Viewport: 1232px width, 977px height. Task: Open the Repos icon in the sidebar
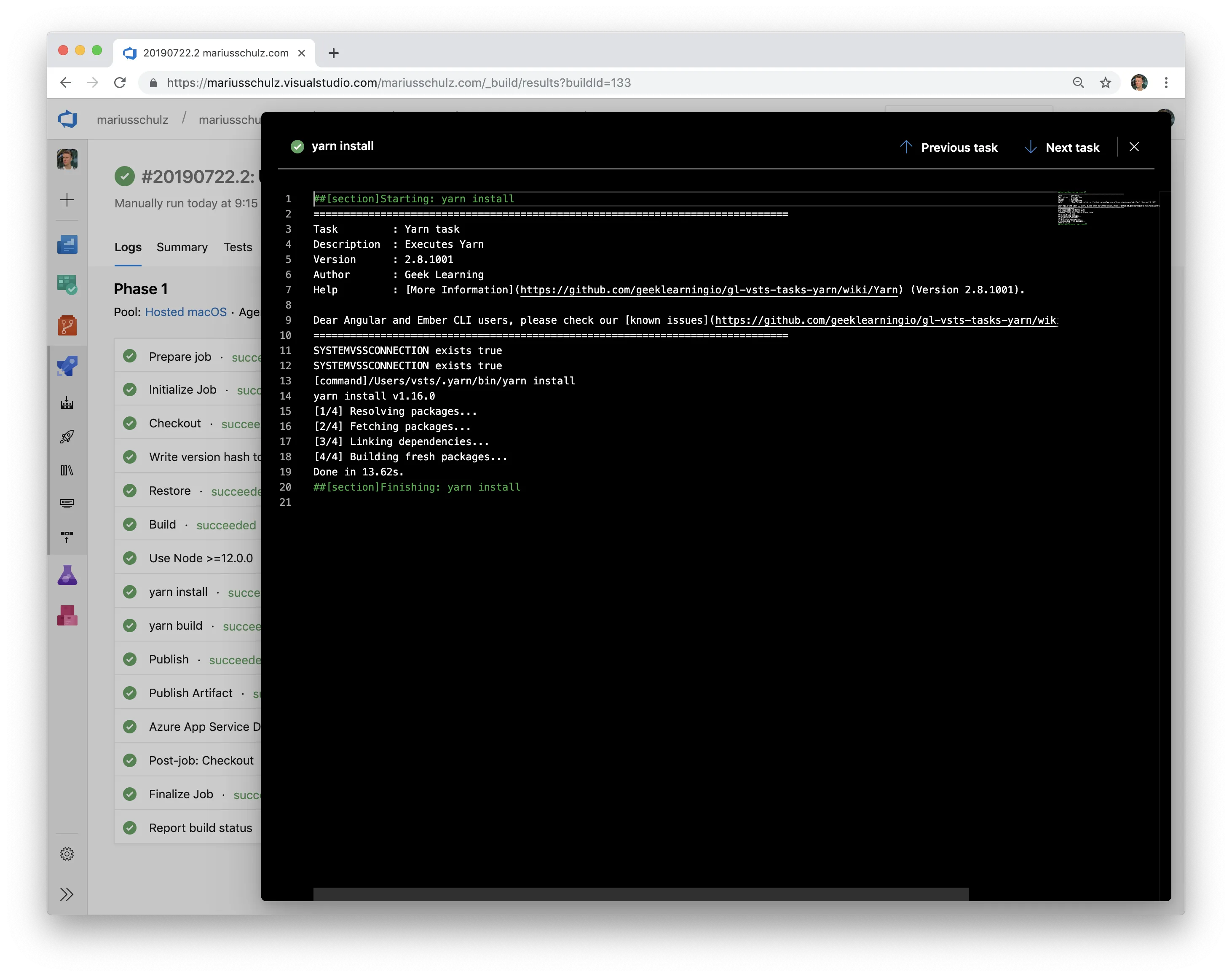tap(67, 325)
